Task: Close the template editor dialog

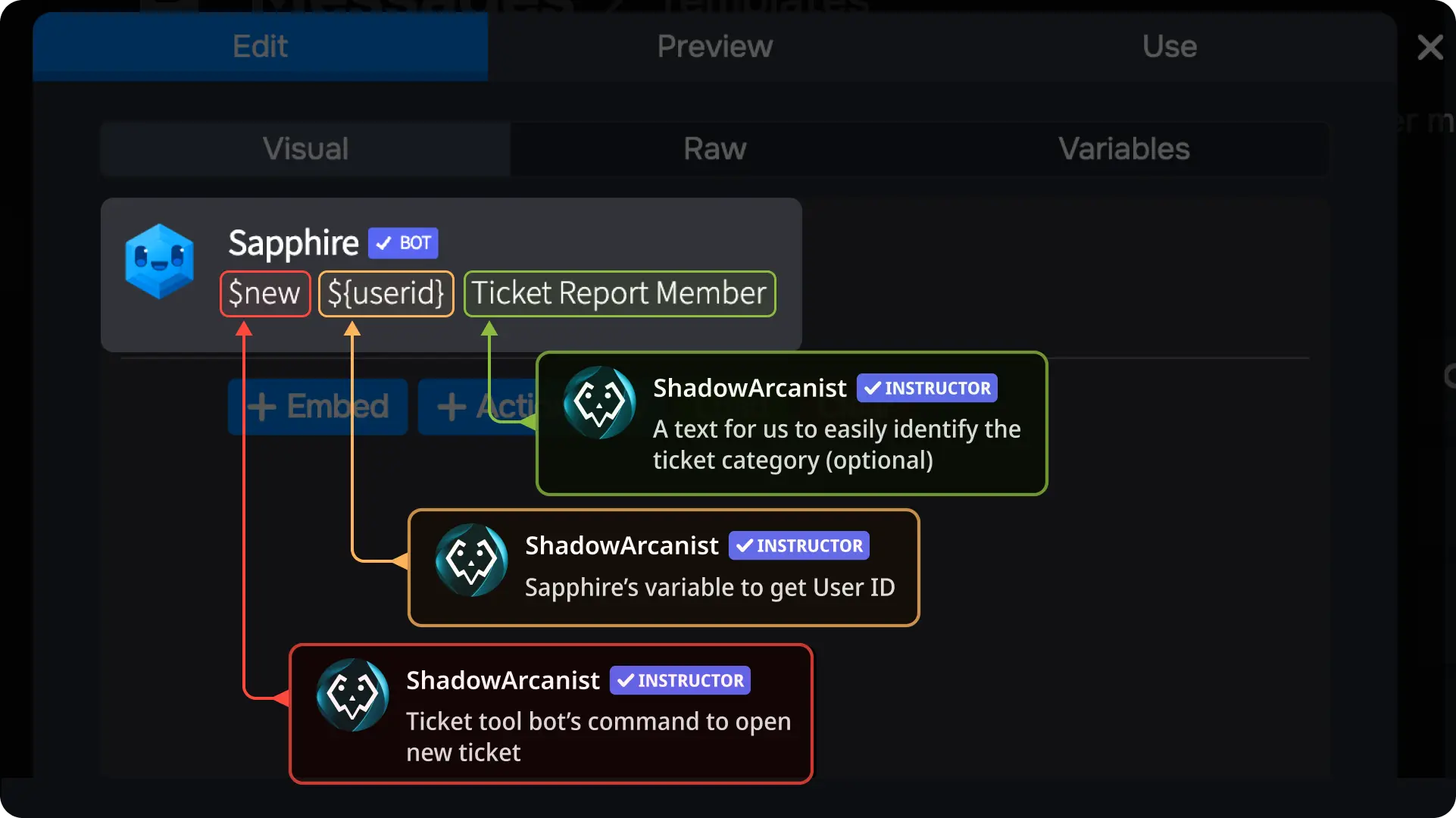Action: [1429, 48]
